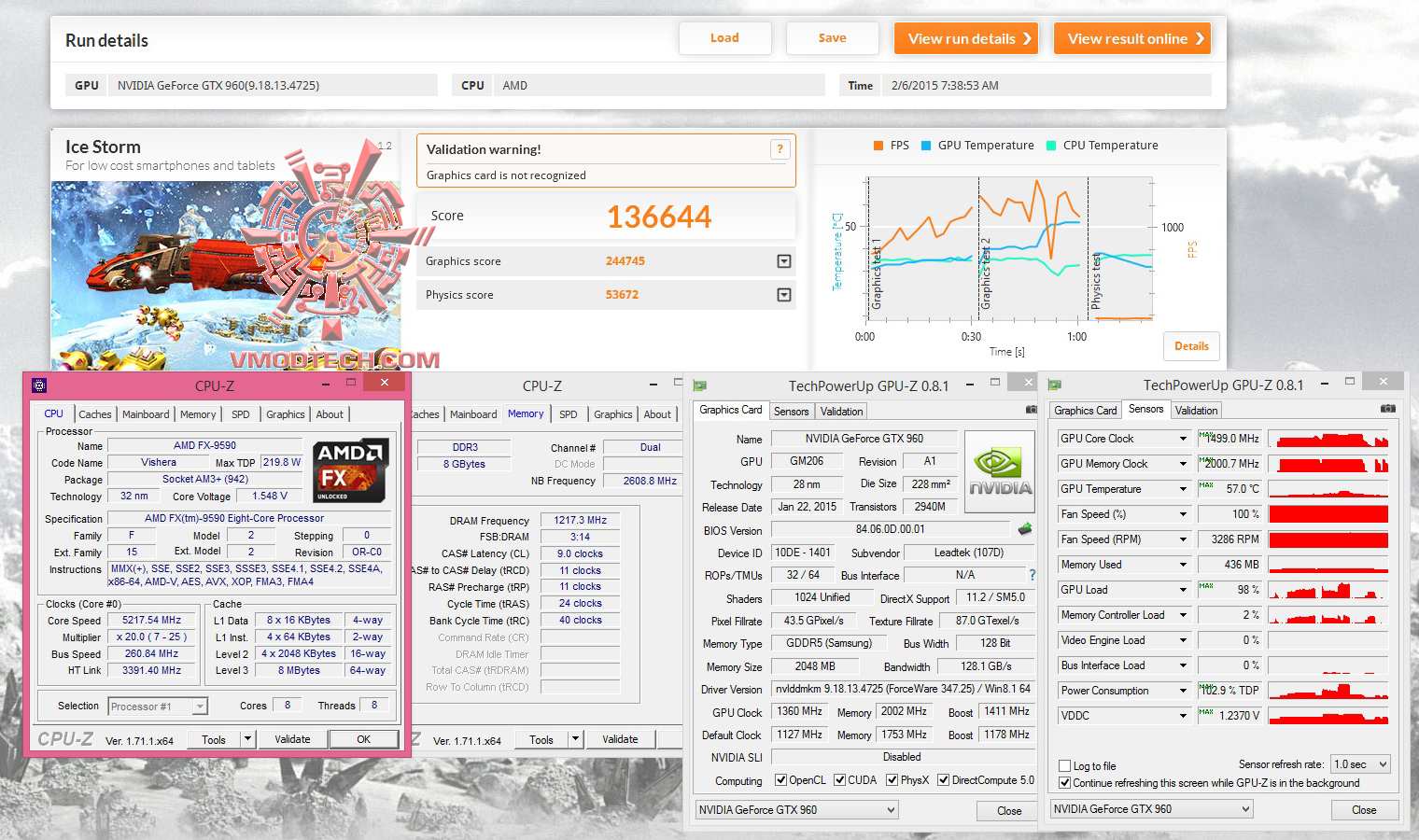Image resolution: width=1419 pixels, height=840 pixels.
Task: Open the Tools dropdown arrow in front CPU-Z
Action: click(x=248, y=739)
